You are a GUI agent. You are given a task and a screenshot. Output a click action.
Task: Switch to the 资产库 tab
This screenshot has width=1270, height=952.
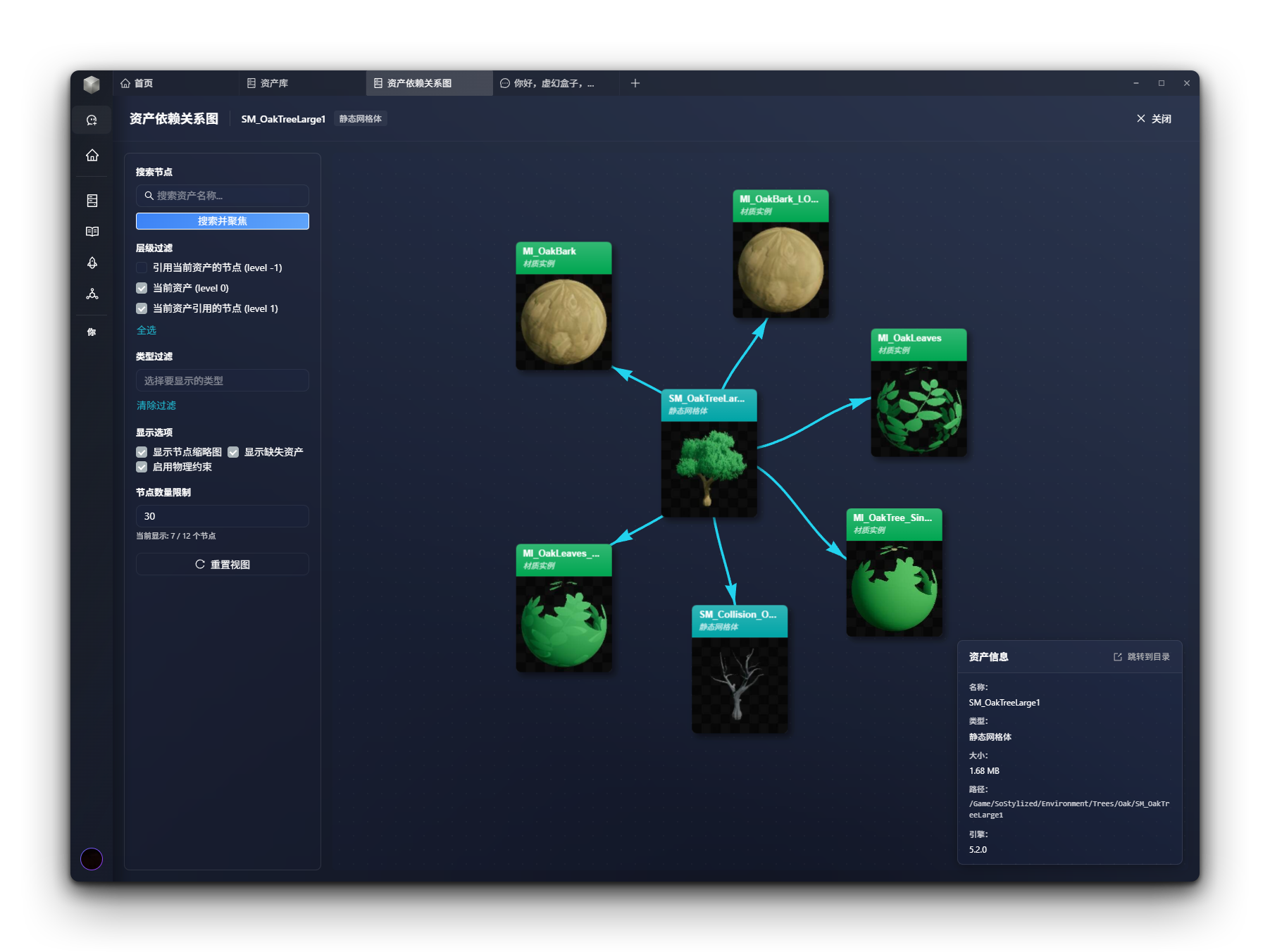pos(274,83)
